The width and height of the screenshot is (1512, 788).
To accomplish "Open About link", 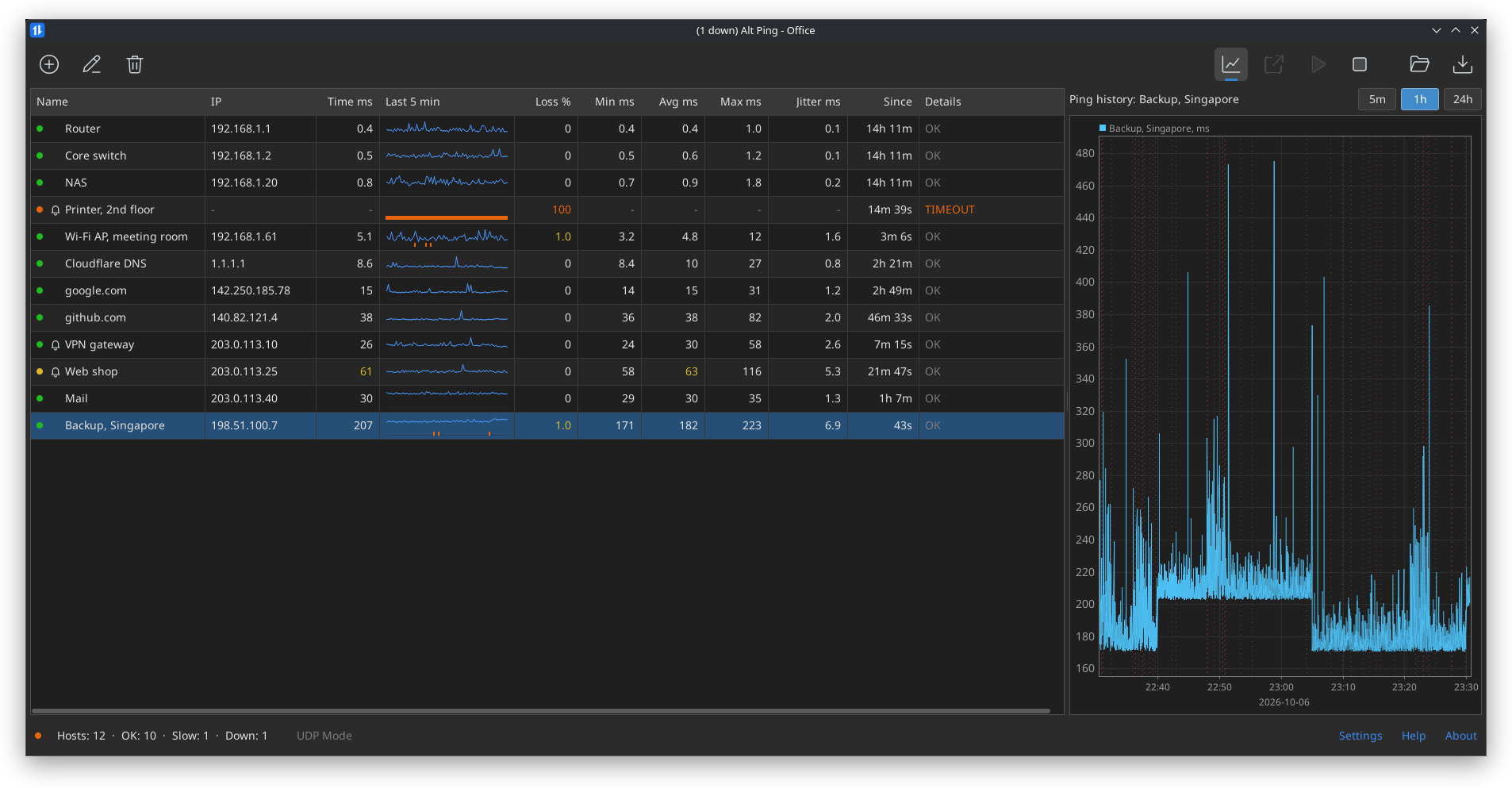I will [x=1461, y=736].
